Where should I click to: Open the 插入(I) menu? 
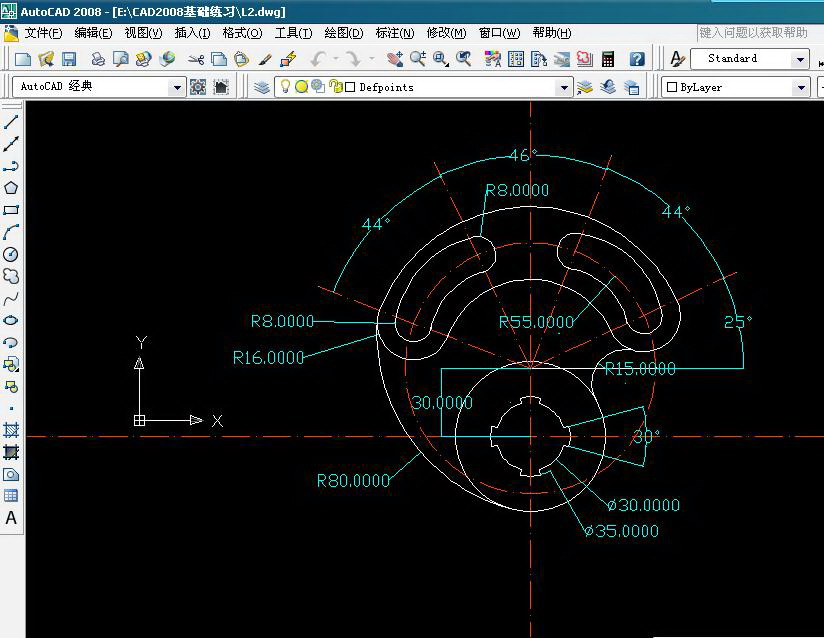pyautogui.click(x=192, y=33)
